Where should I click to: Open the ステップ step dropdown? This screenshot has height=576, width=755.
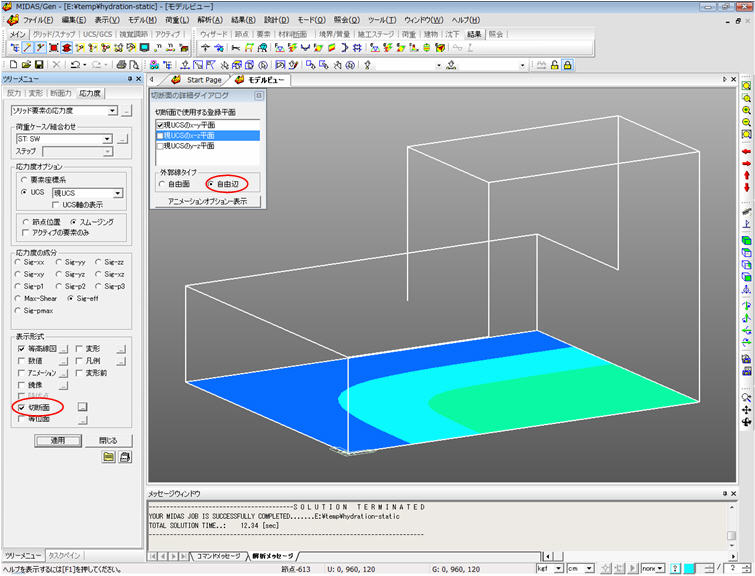click(x=108, y=152)
